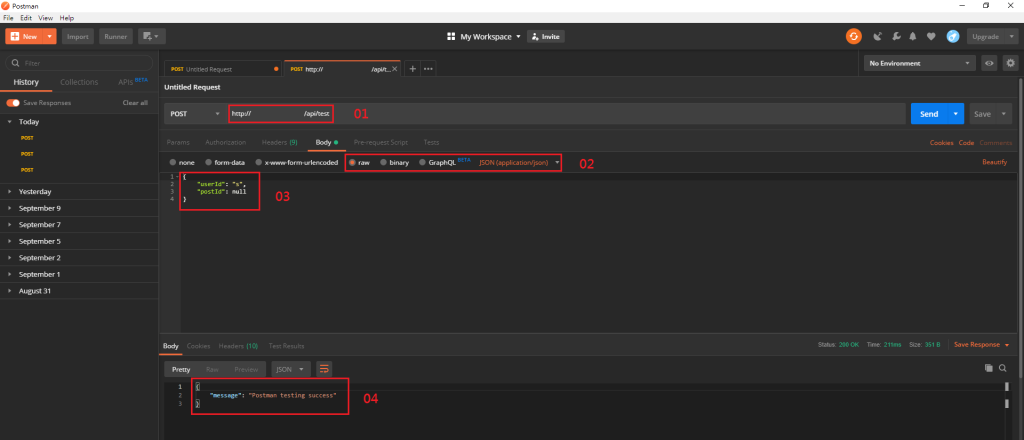1024x440 pixels.
Task: Expand the September 9 history group
Action: (10, 208)
